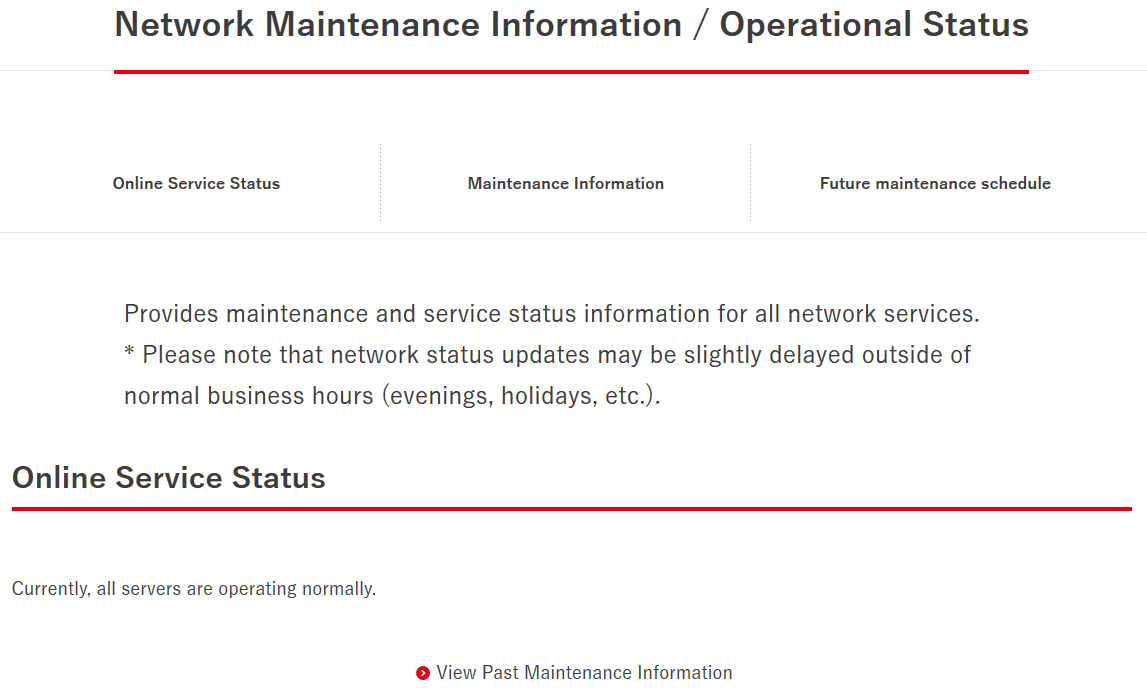The height and width of the screenshot is (688, 1147).
Task: Click the asterisk starting the delay note
Action: coord(130,353)
